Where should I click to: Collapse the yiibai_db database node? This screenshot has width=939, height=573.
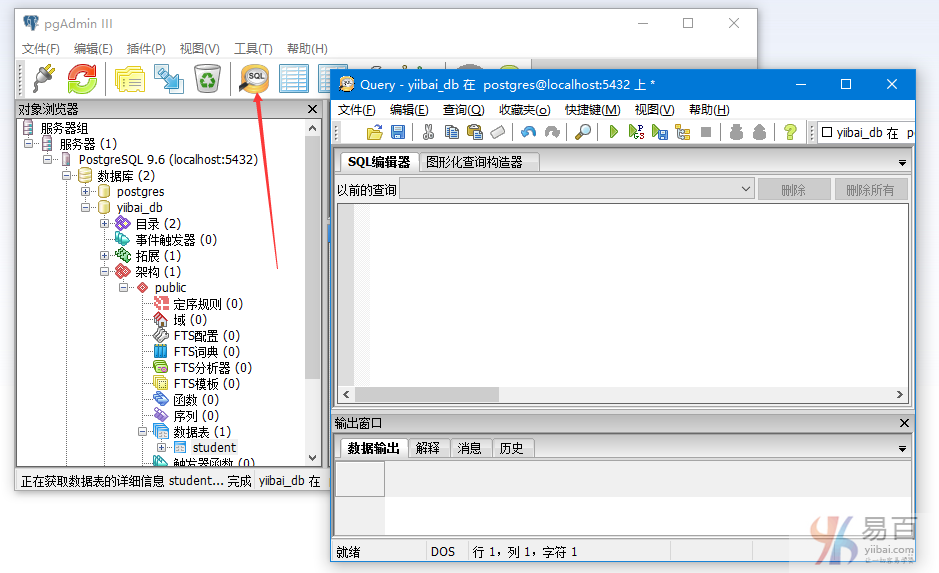coord(86,208)
